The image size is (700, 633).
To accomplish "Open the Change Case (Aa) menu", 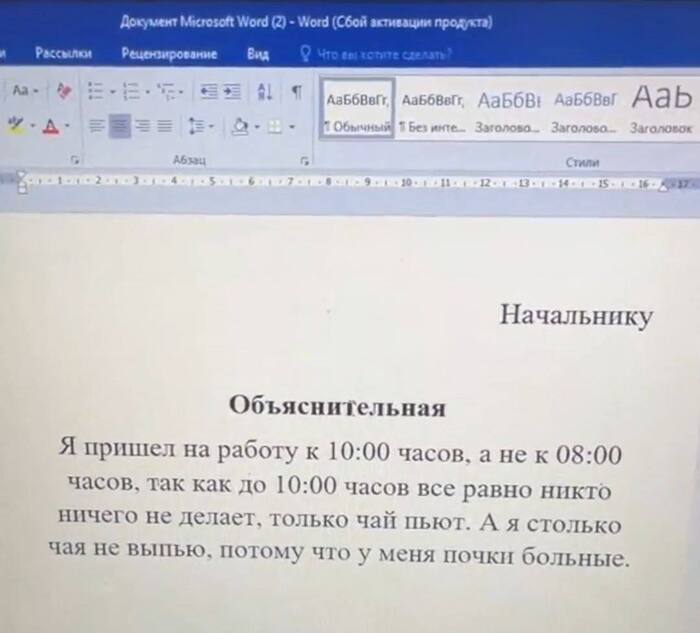I will (25, 91).
